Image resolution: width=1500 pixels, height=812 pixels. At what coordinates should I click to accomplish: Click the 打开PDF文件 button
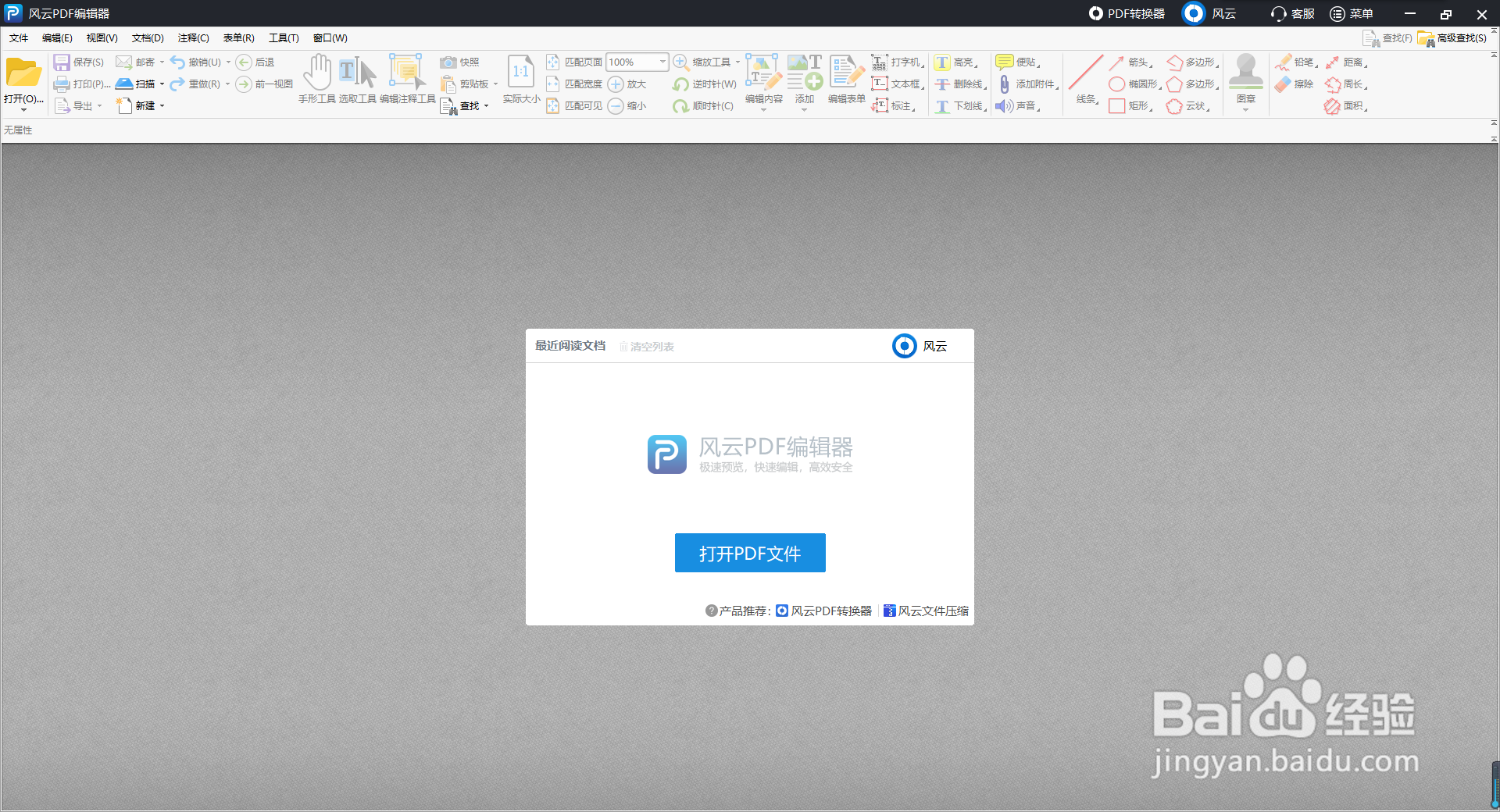(x=750, y=553)
